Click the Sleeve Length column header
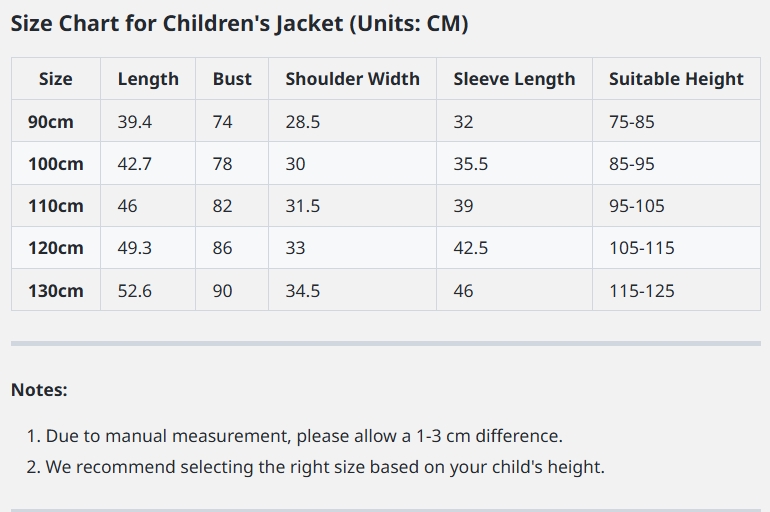 [x=514, y=79]
